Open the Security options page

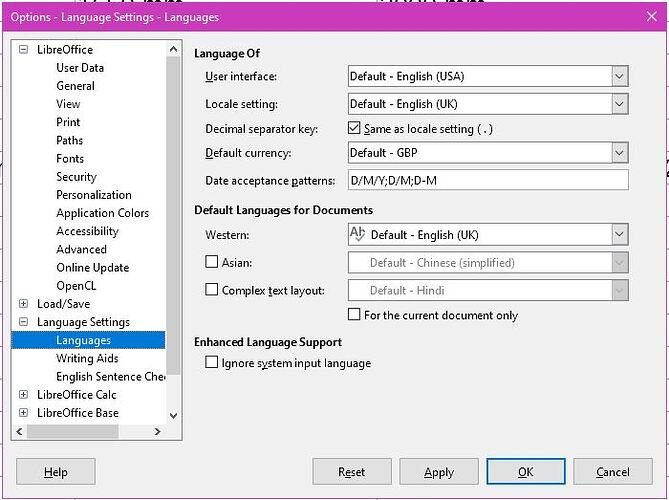(76, 177)
